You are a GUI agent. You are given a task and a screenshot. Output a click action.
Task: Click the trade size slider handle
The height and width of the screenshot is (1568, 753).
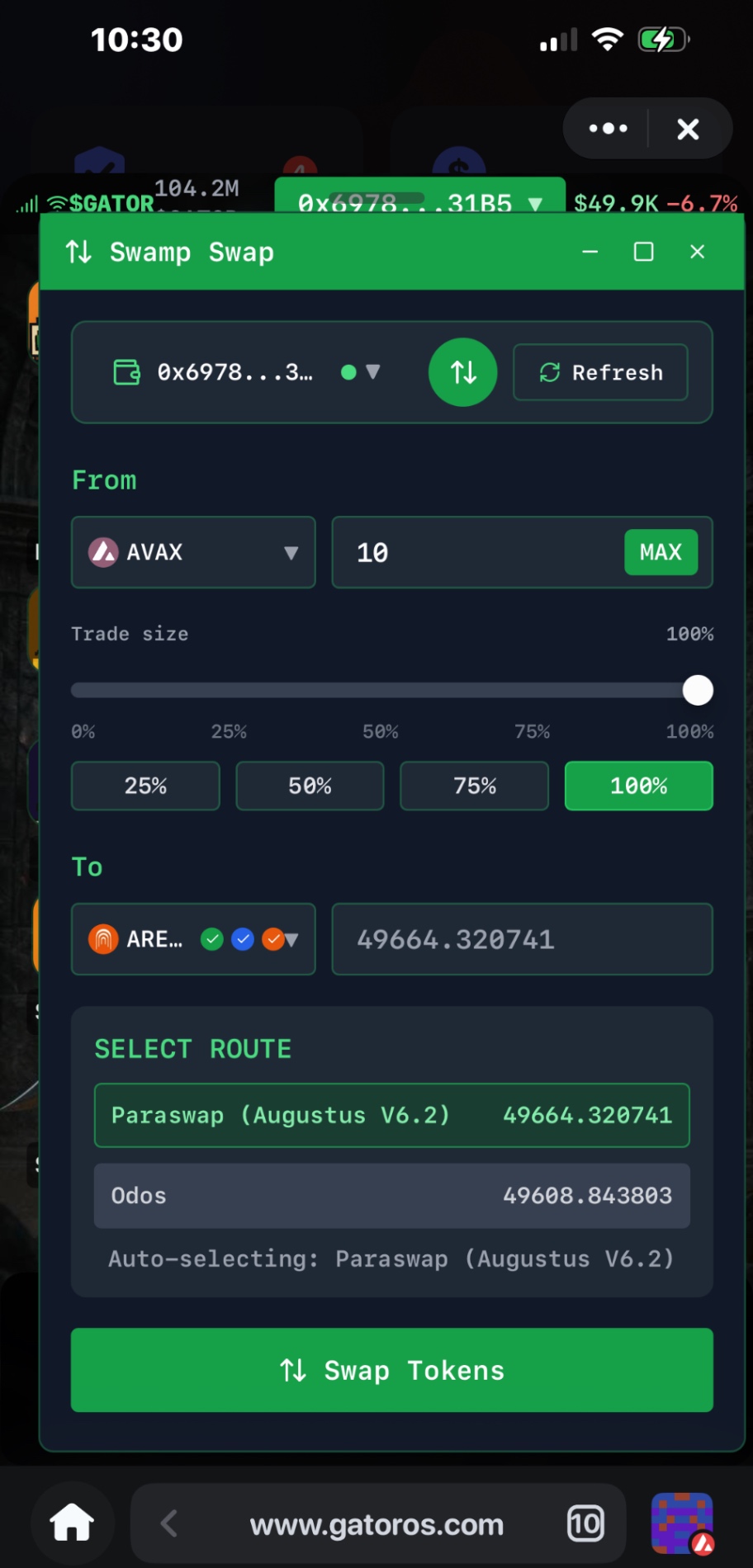(x=698, y=691)
